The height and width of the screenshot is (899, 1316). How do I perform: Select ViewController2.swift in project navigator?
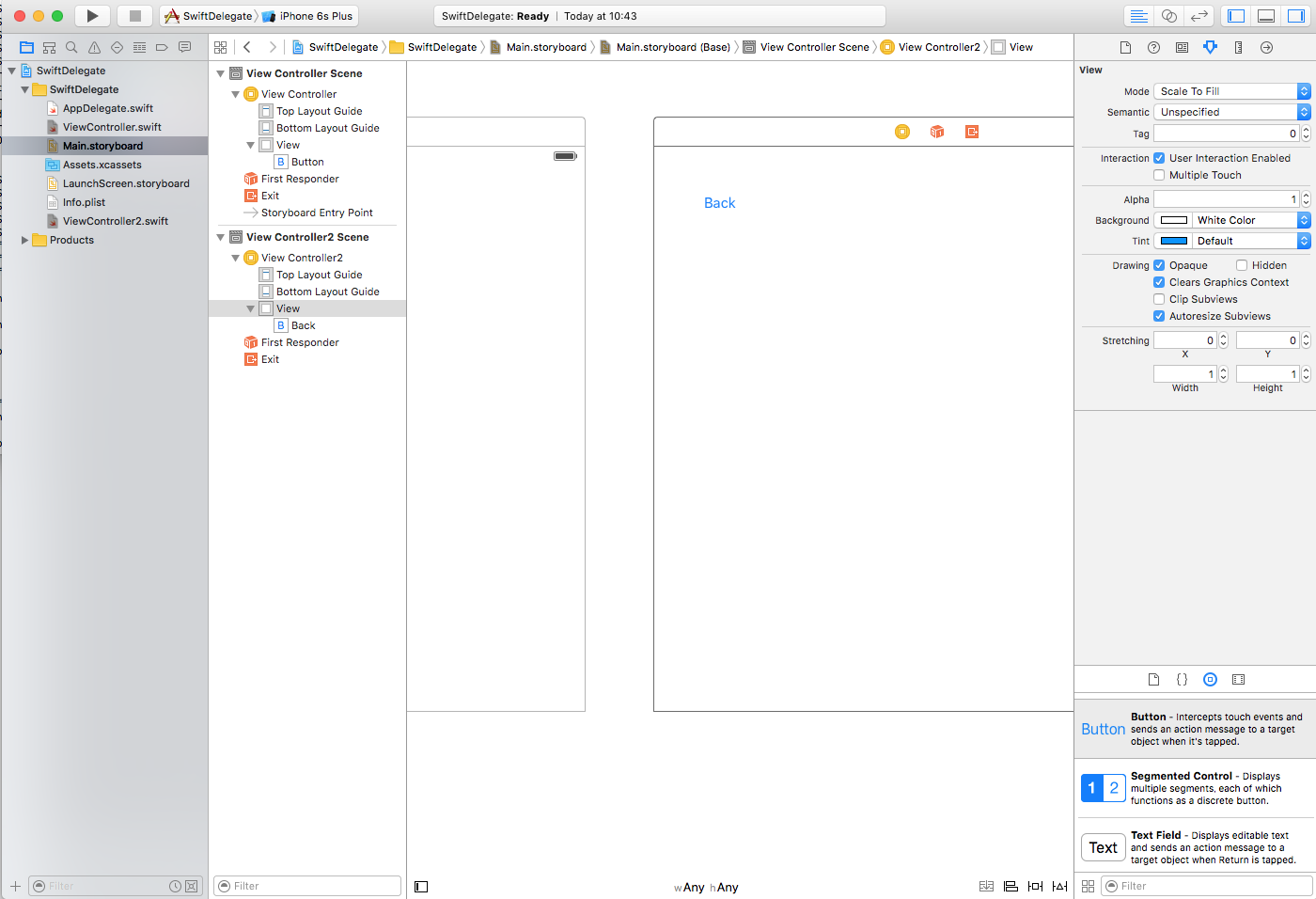pyautogui.click(x=115, y=221)
